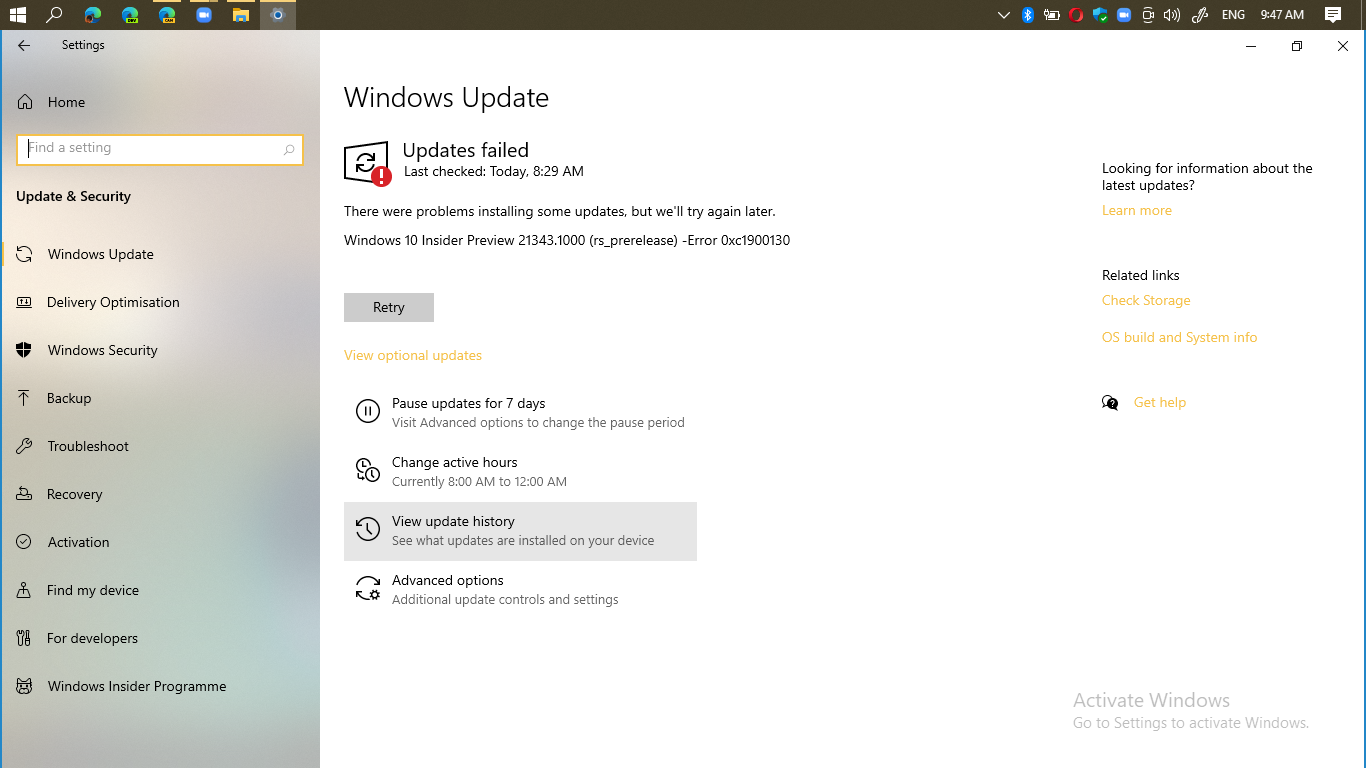This screenshot has height=768, width=1366.
Task: Click the error text 0xc1900130 line
Action: tap(567, 240)
